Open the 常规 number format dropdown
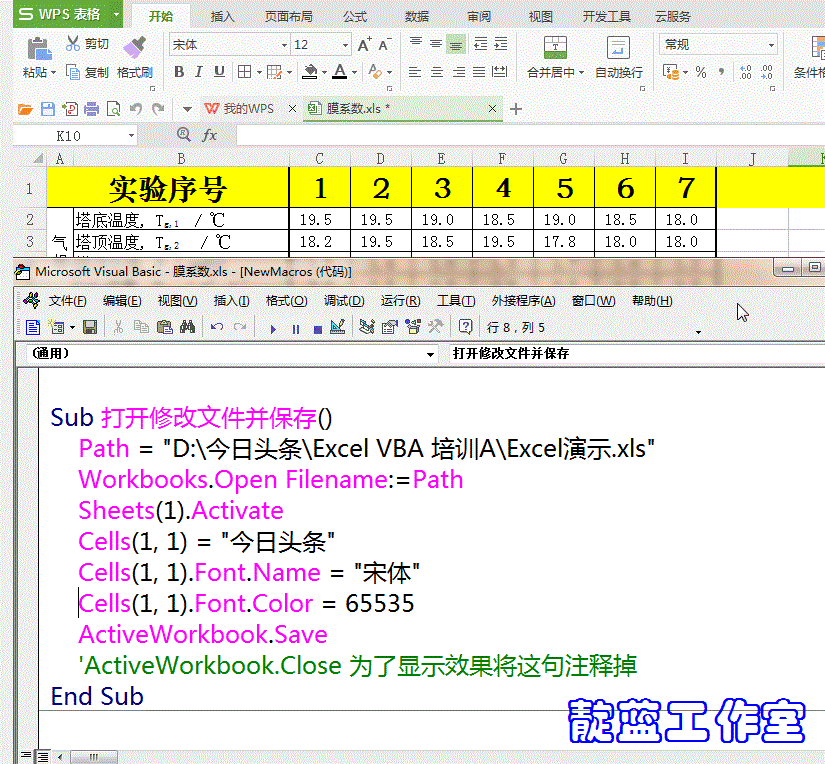Screen dimensions: 825x764 point(772,44)
